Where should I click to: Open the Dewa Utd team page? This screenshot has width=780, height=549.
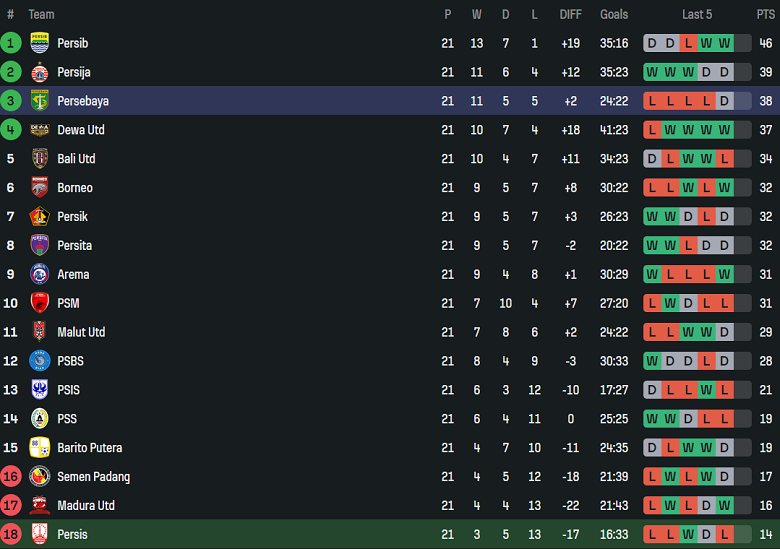coord(81,130)
